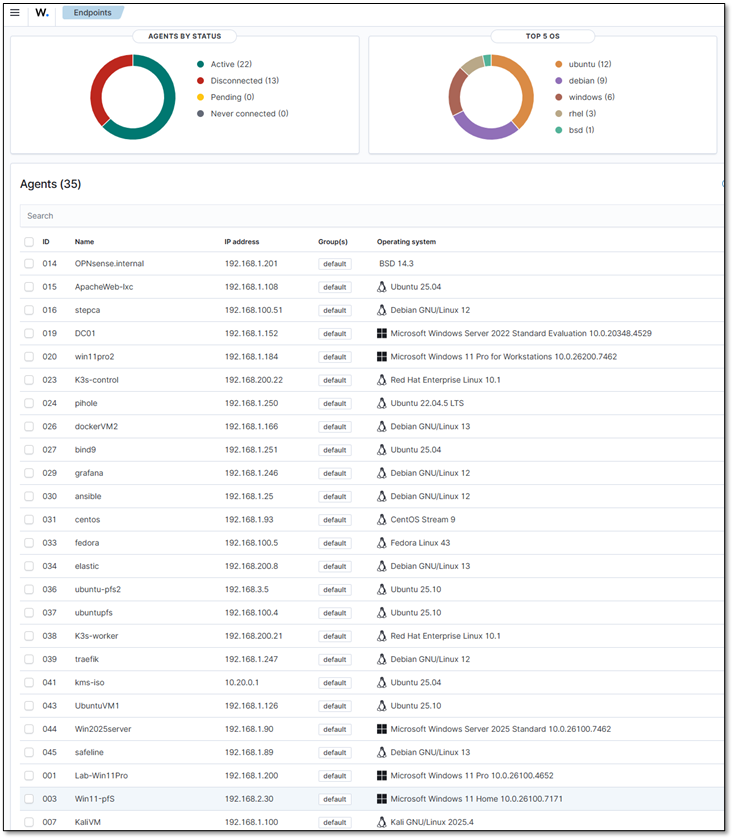Select the pihole row checkbox
734x840 pixels.
[29, 403]
